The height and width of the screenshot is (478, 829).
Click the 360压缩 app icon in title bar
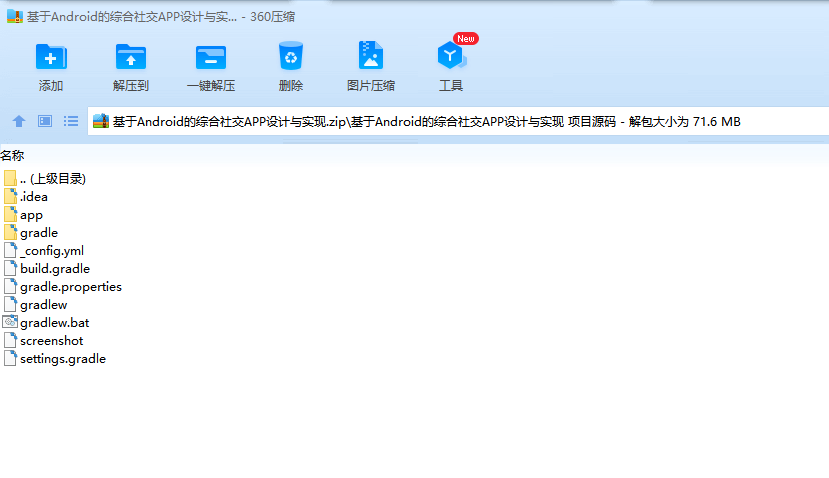point(15,16)
